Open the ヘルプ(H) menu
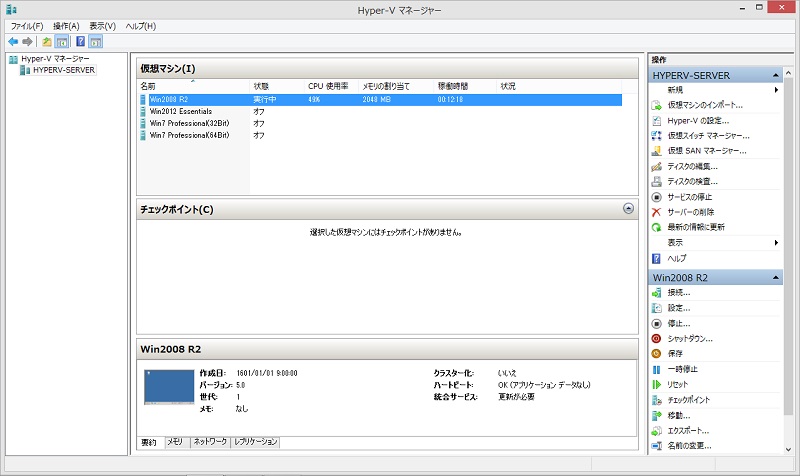Image resolution: width=800 pixels, height=476 pixels. click(141, 26)
